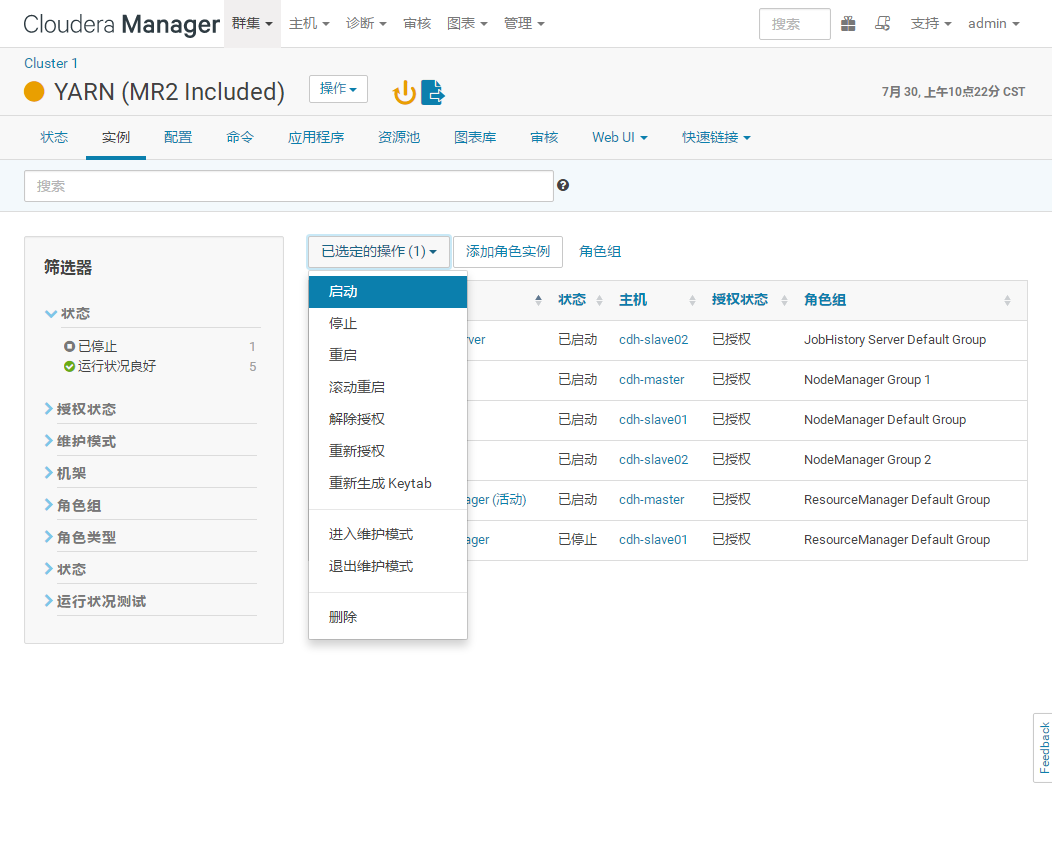
Task: Open the 主机 top menu
Action: (x=309, y=23)
